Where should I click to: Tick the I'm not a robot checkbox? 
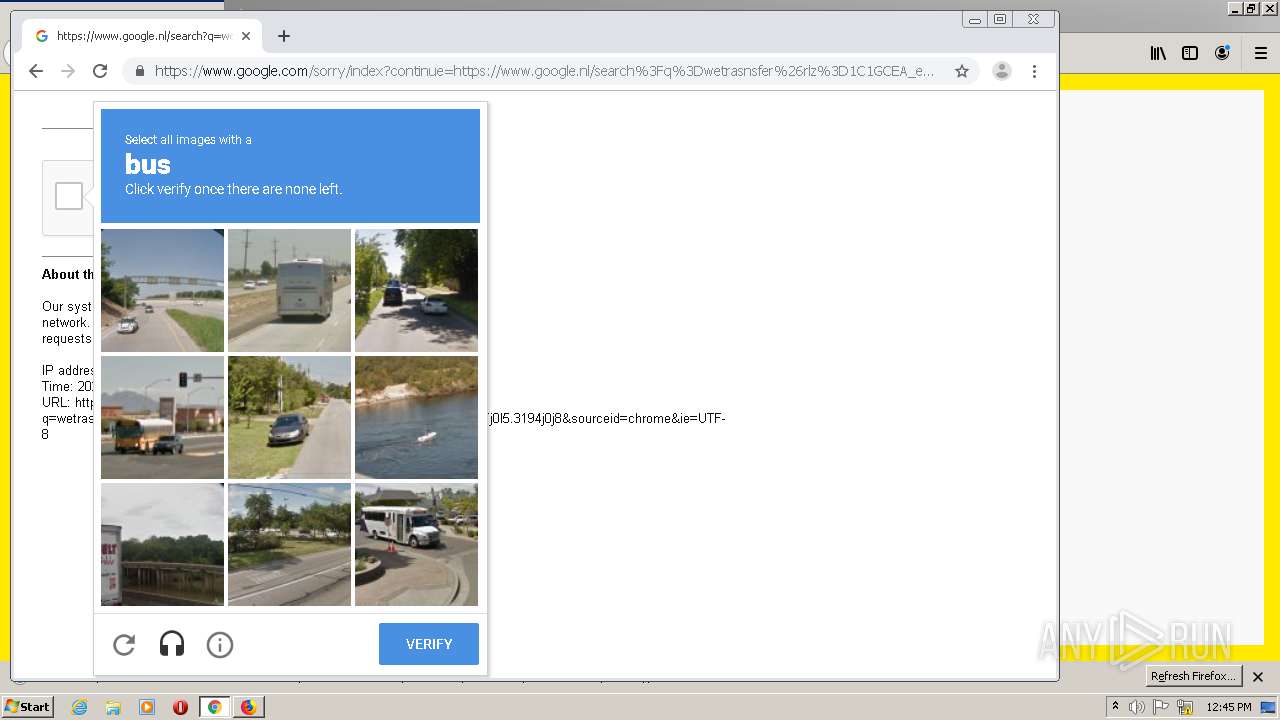point(69,196)
